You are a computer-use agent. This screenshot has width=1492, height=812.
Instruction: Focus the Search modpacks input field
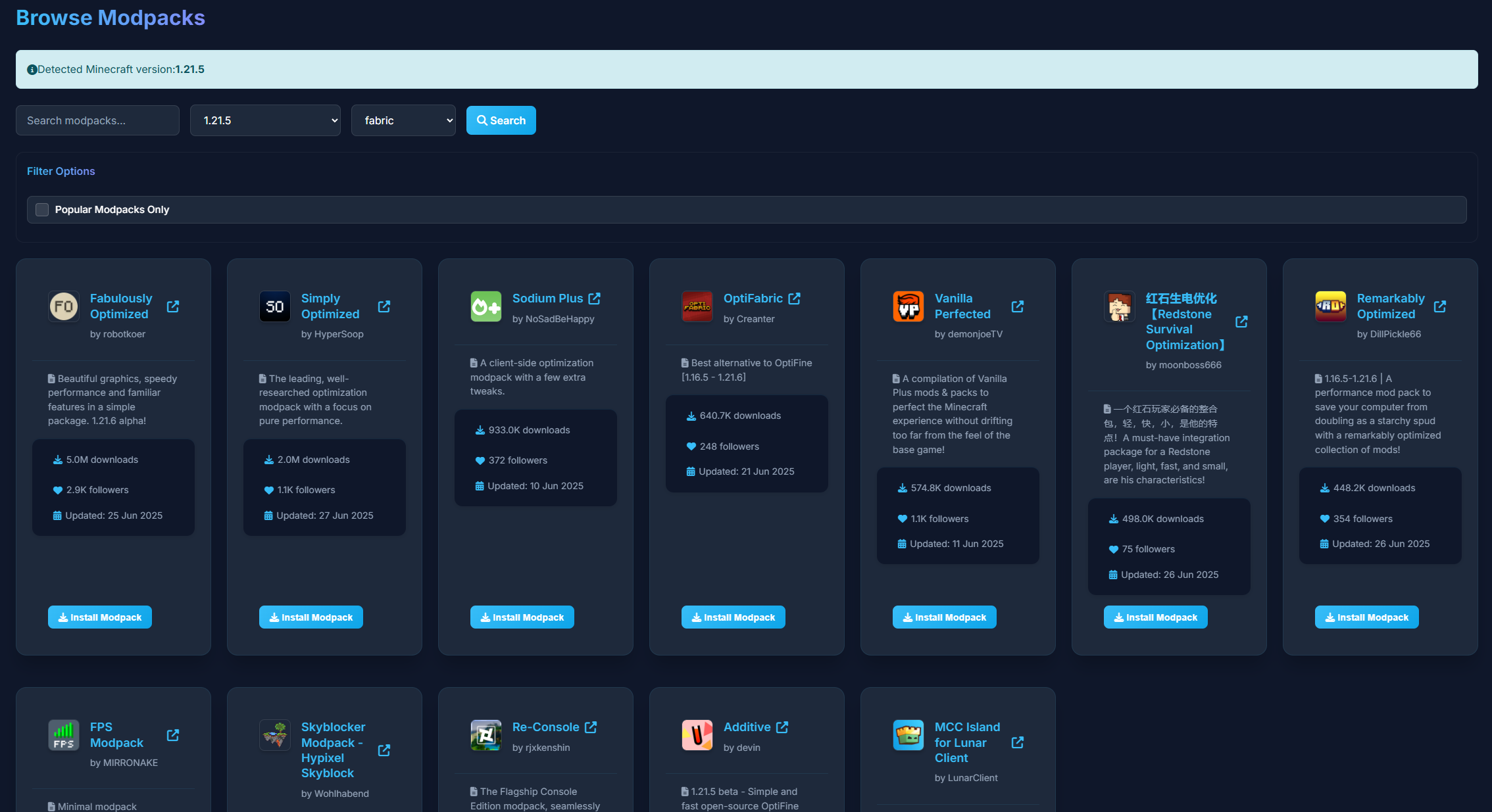tap(97, 120)
